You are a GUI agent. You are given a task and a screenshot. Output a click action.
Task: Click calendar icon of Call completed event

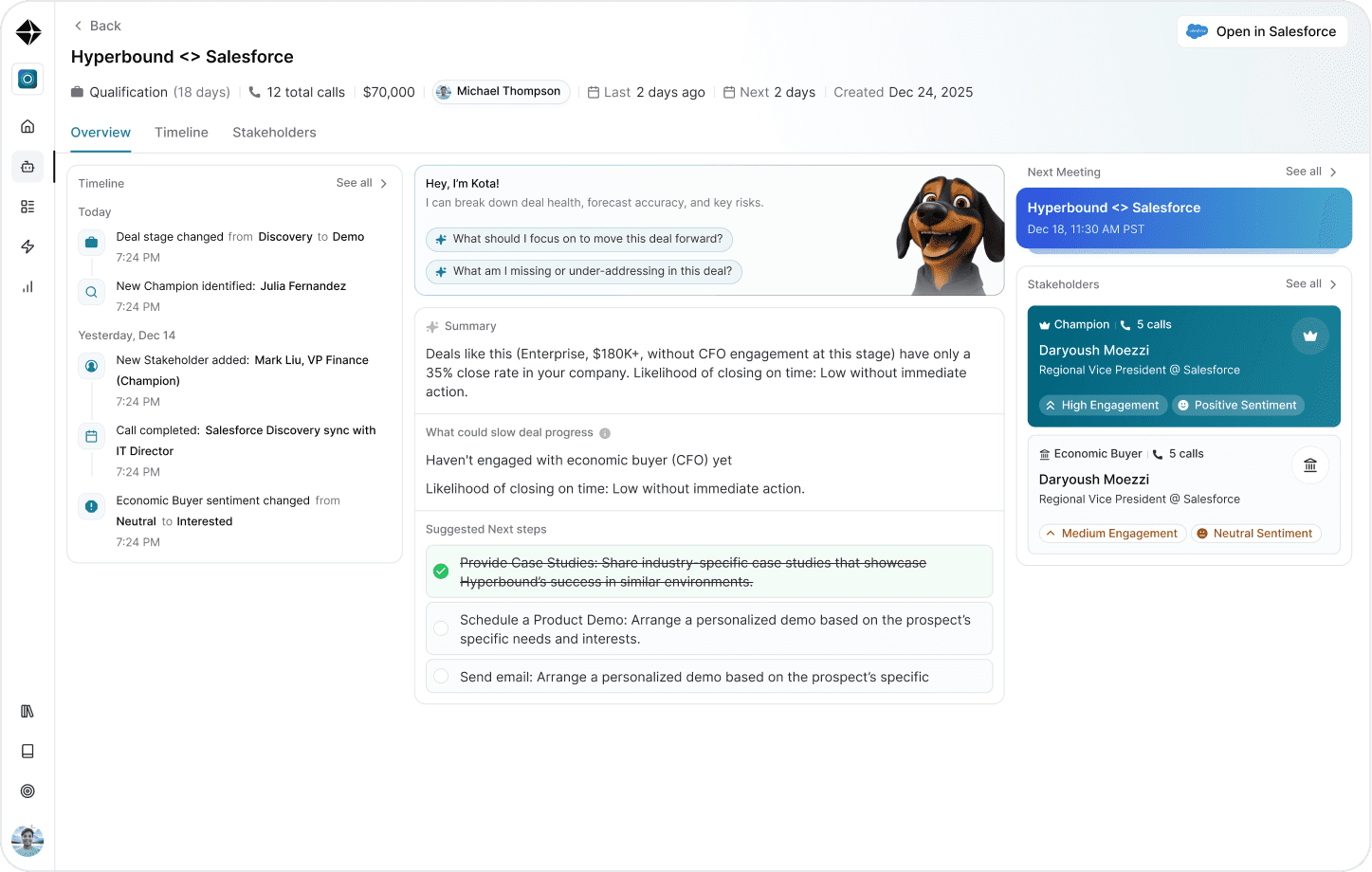tap(91, 436)
